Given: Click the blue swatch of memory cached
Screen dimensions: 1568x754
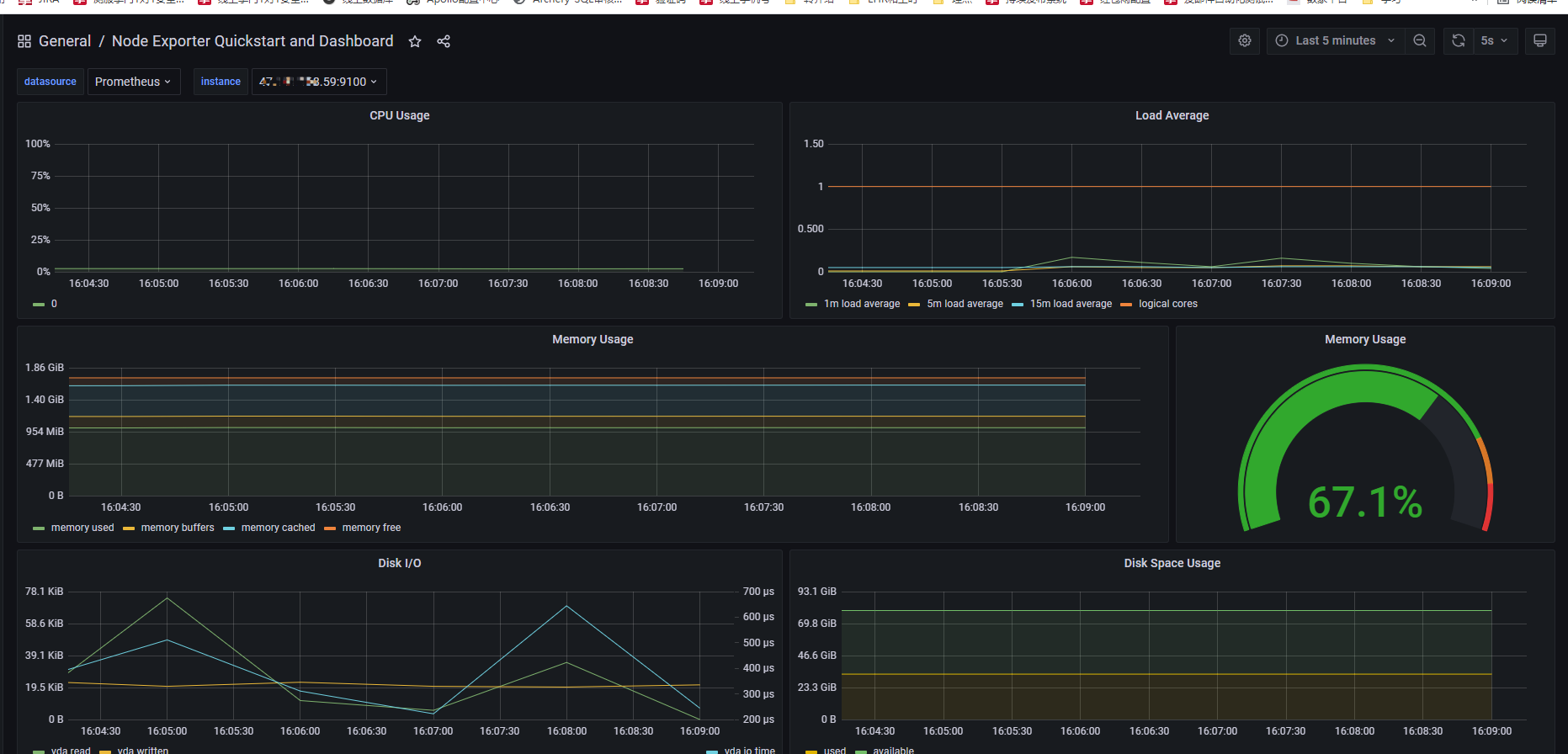Looking at the screenshot, I should point(229,528).
